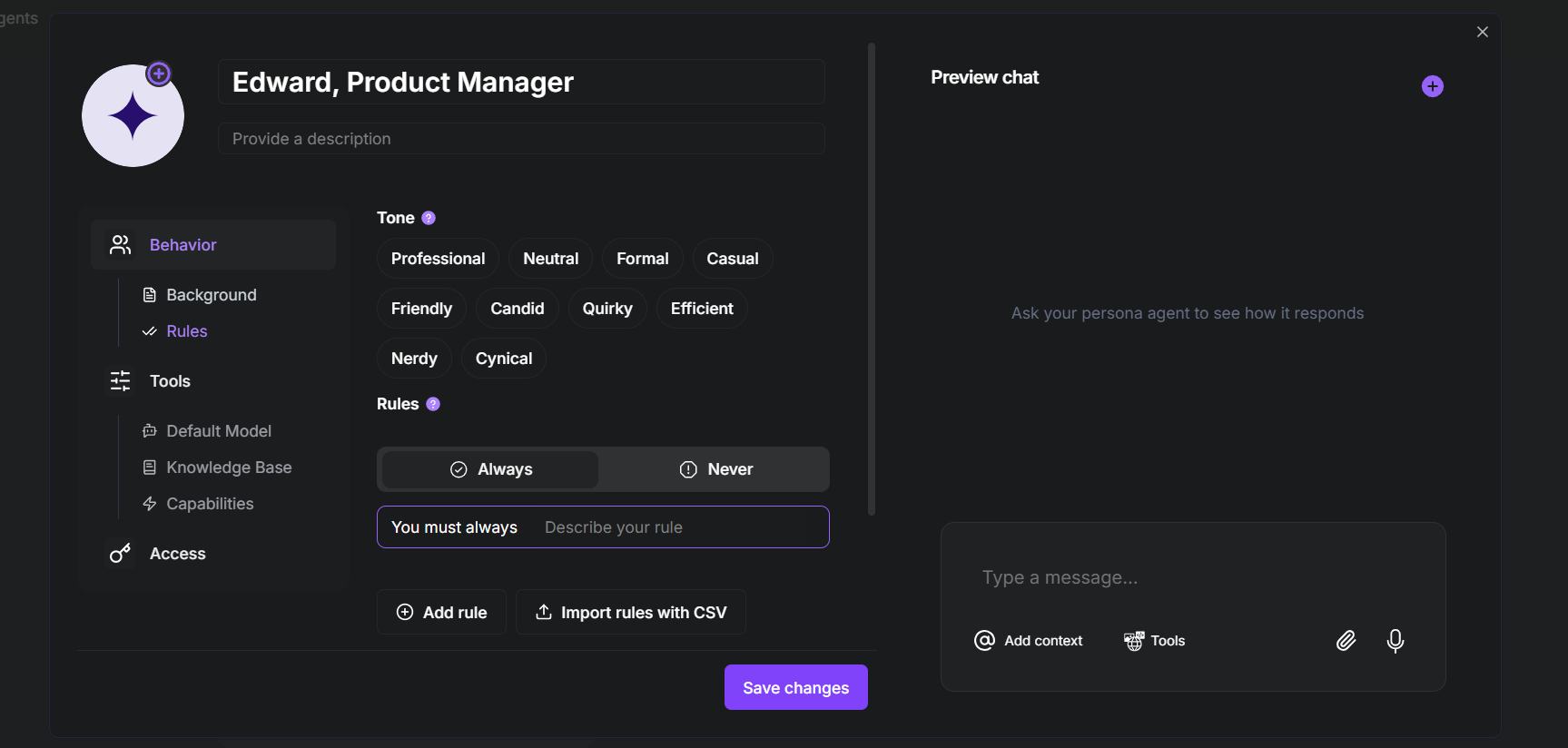This screenshot has height=748, width=1568.
Task: Switch rule type to Never
Action: (x=715, y=469)
